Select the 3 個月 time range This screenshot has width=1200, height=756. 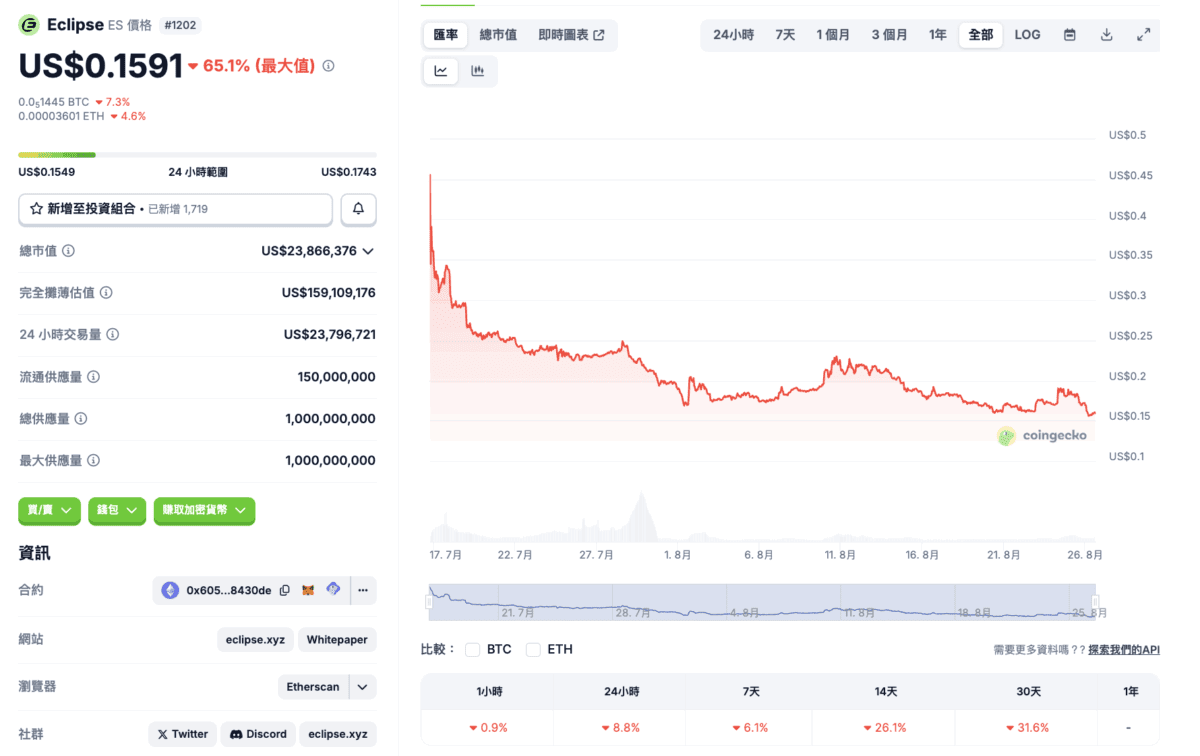(x=889, y=35)
